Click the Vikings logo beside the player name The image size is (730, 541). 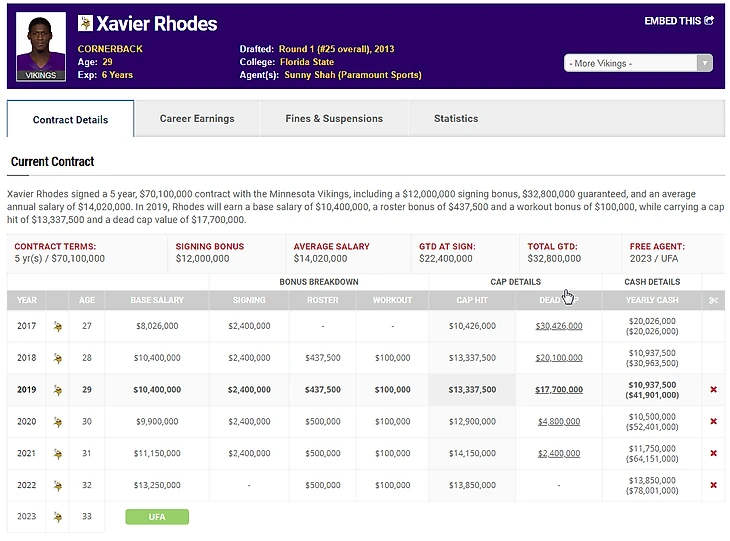(85, 23)
